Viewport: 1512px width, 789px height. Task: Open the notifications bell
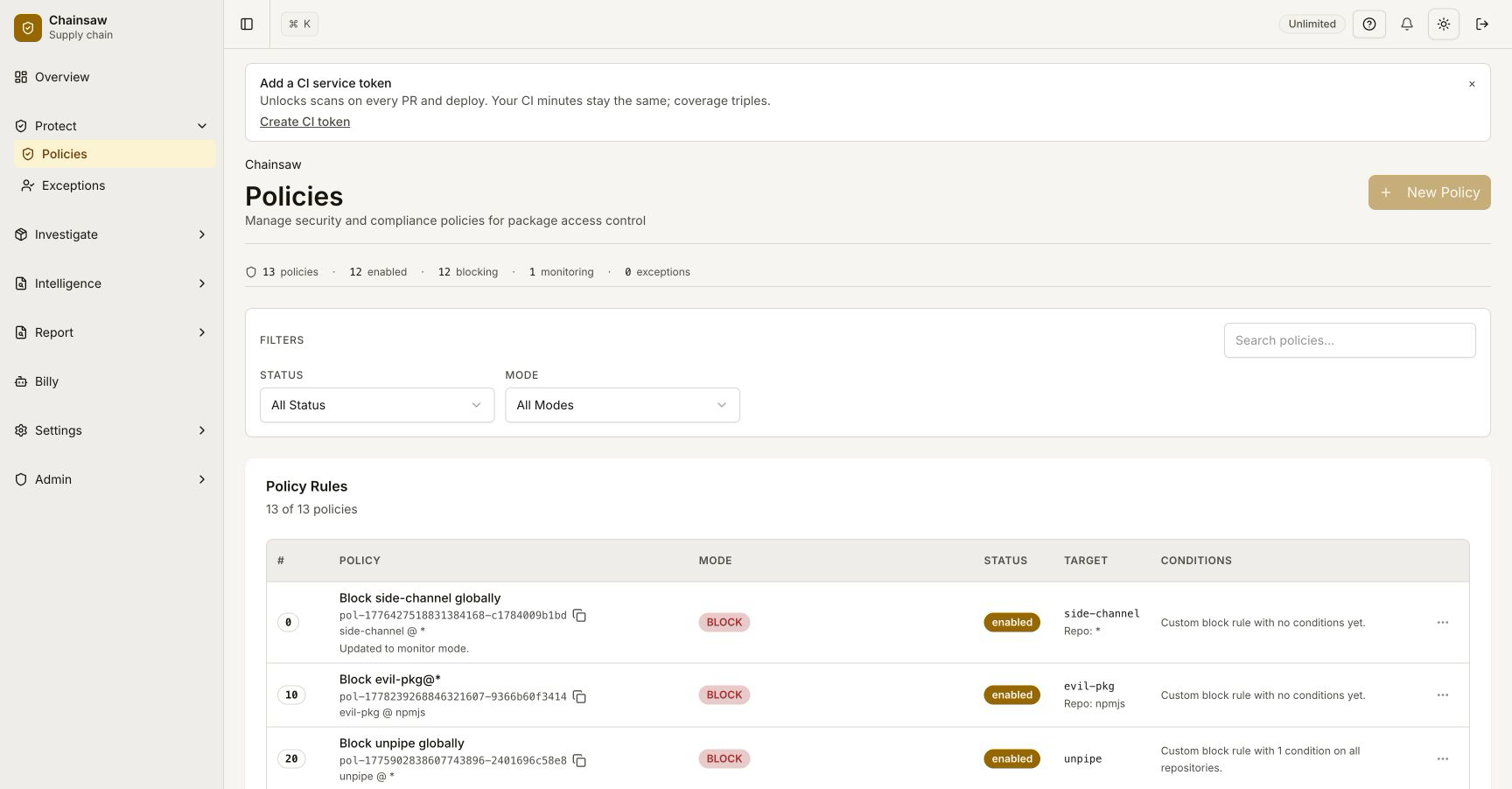coord(1407,24)
